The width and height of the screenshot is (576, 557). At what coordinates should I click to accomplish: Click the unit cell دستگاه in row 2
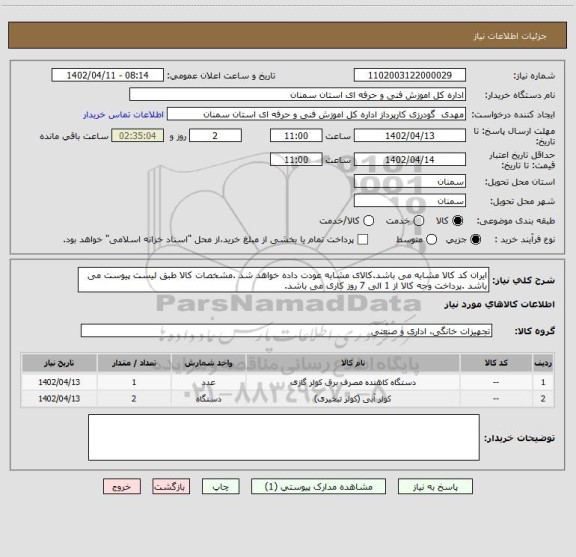coord(208,399)
